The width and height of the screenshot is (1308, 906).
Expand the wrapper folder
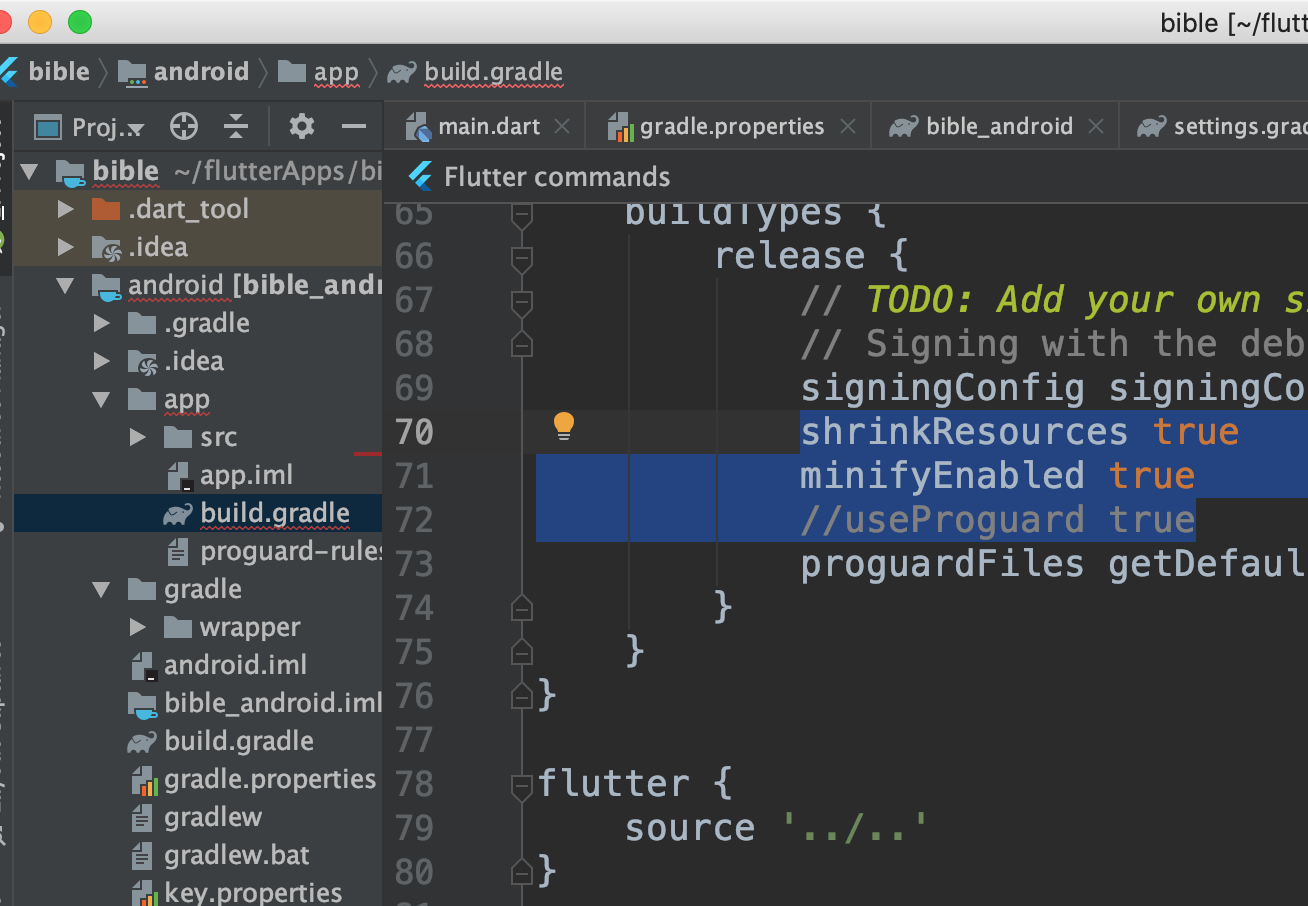138,628
